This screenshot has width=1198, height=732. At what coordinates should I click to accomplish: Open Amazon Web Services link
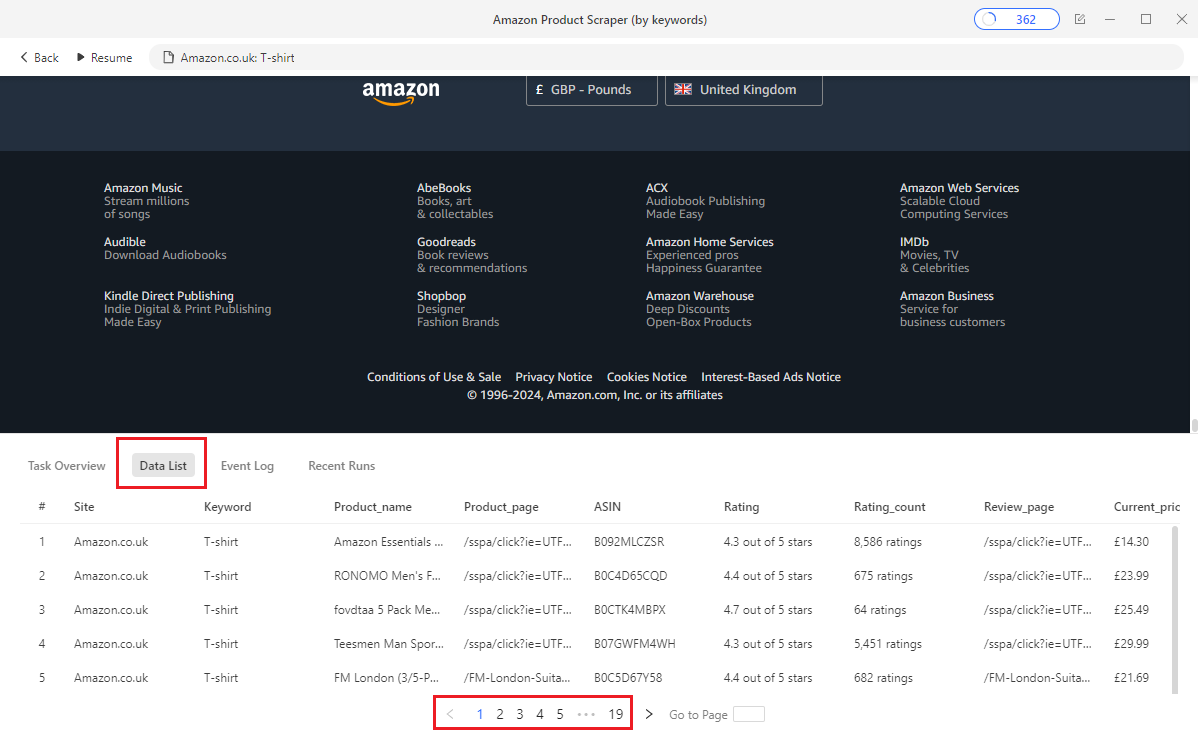pos(960,188)
